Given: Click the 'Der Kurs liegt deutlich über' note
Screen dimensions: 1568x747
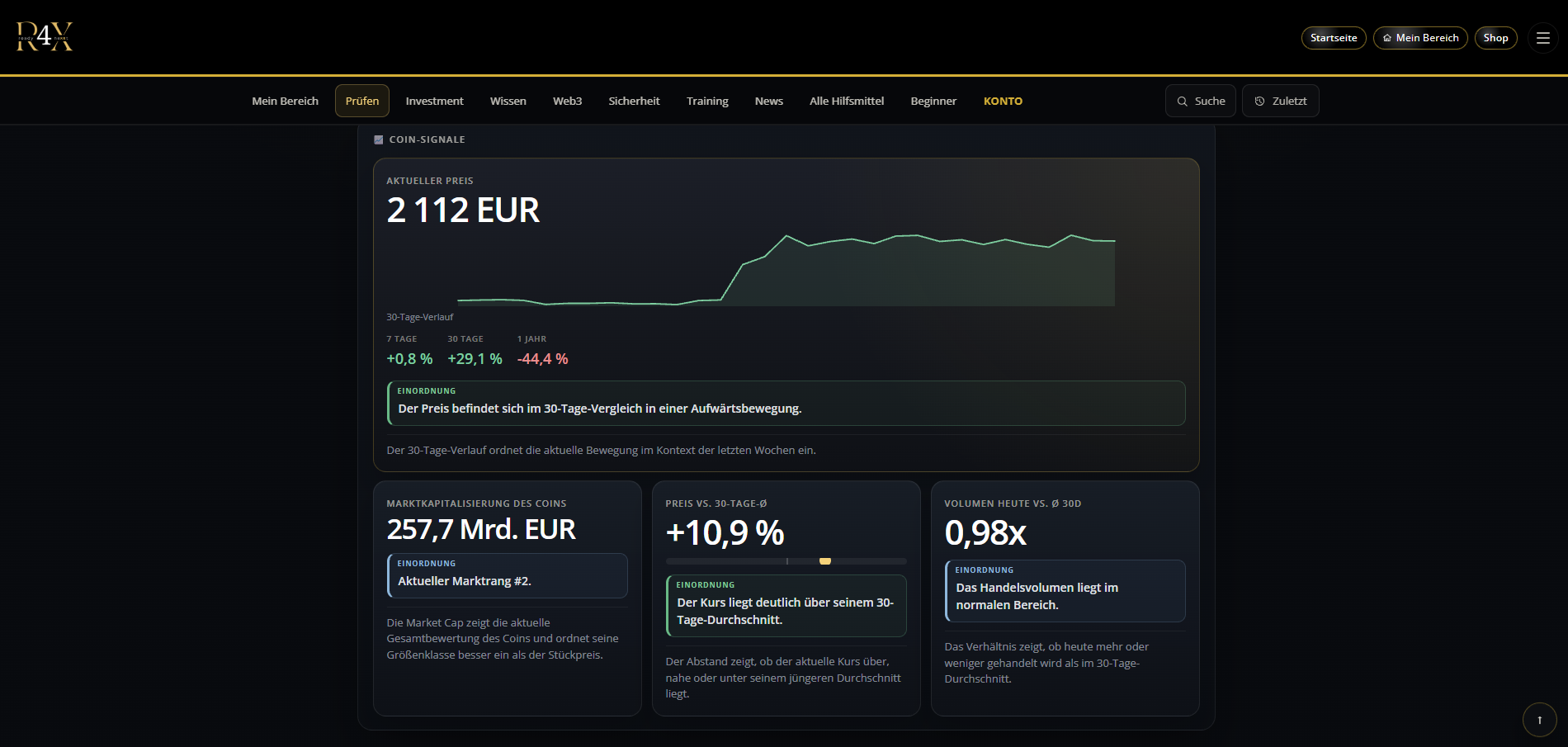Looking at the screenshot, I should [786, 606].
